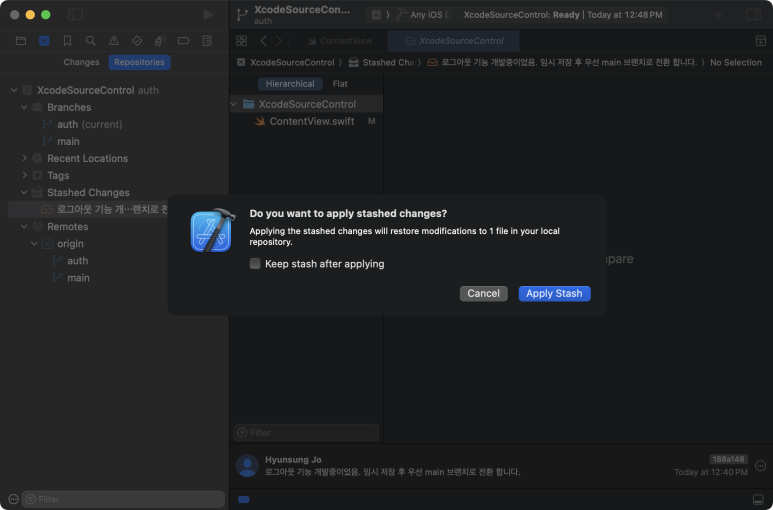773x510 pixels.
Task: Select the auth (current) branch
Action: 89,124
